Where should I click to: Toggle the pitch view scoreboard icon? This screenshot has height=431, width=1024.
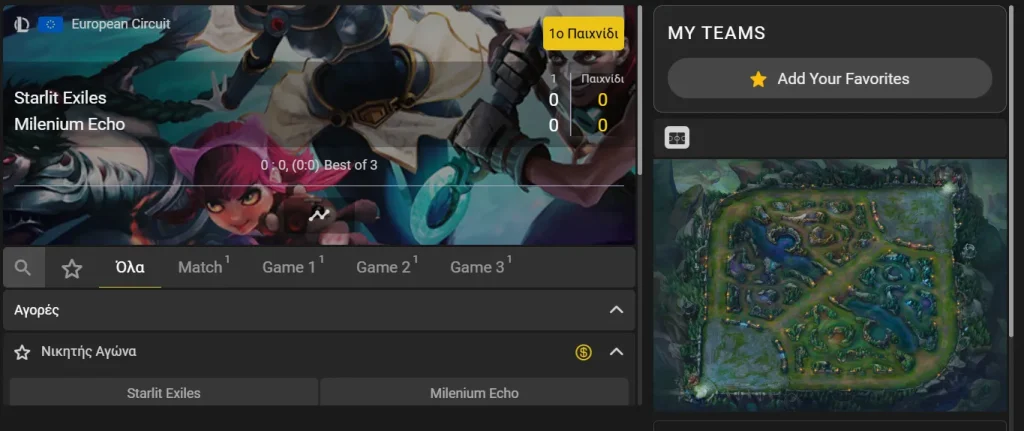click(x=677, y=138)
